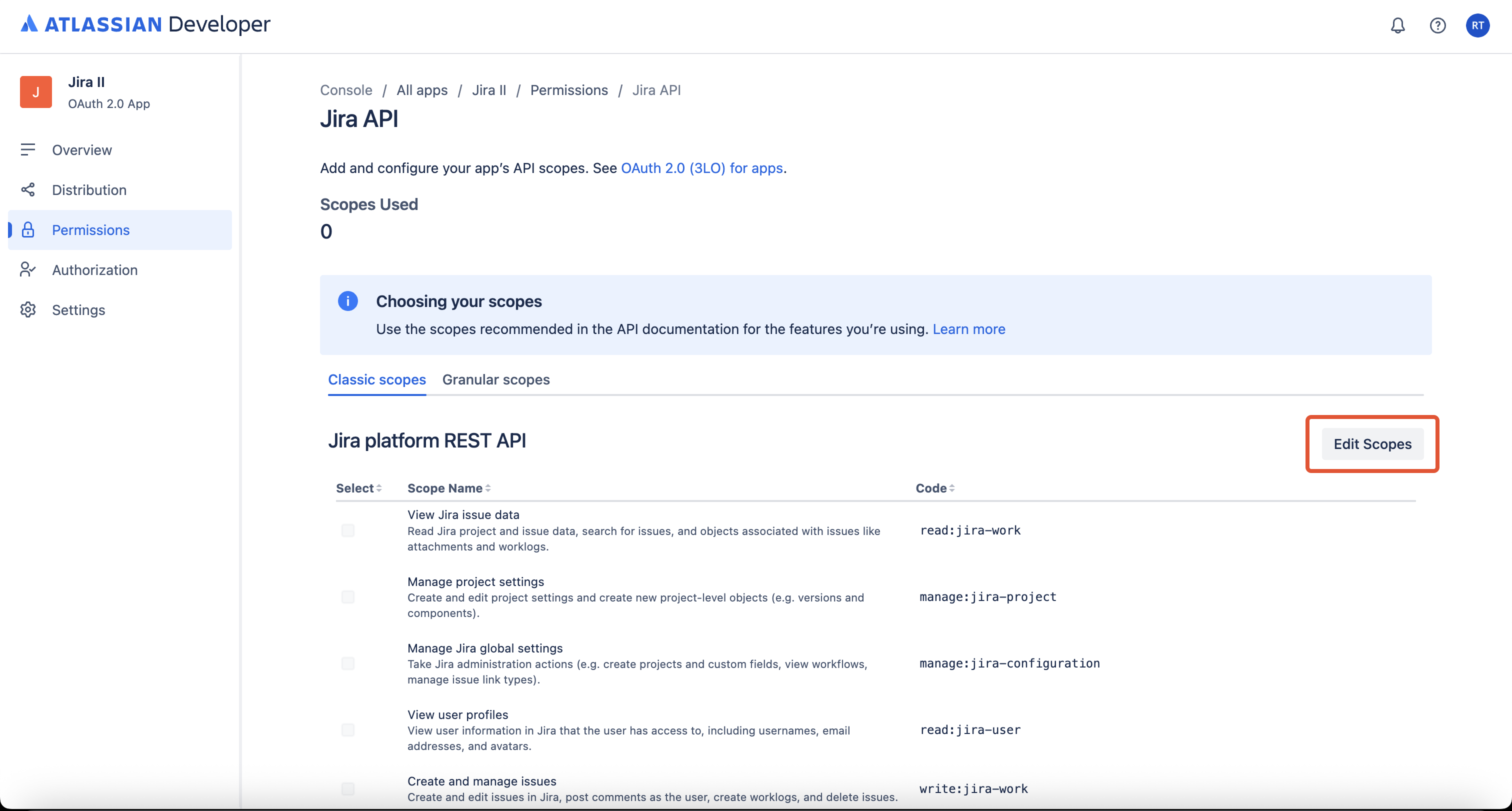Click the Authorization person icon
The height and width of the screenshot is (811, 1512).
[27, 269]
